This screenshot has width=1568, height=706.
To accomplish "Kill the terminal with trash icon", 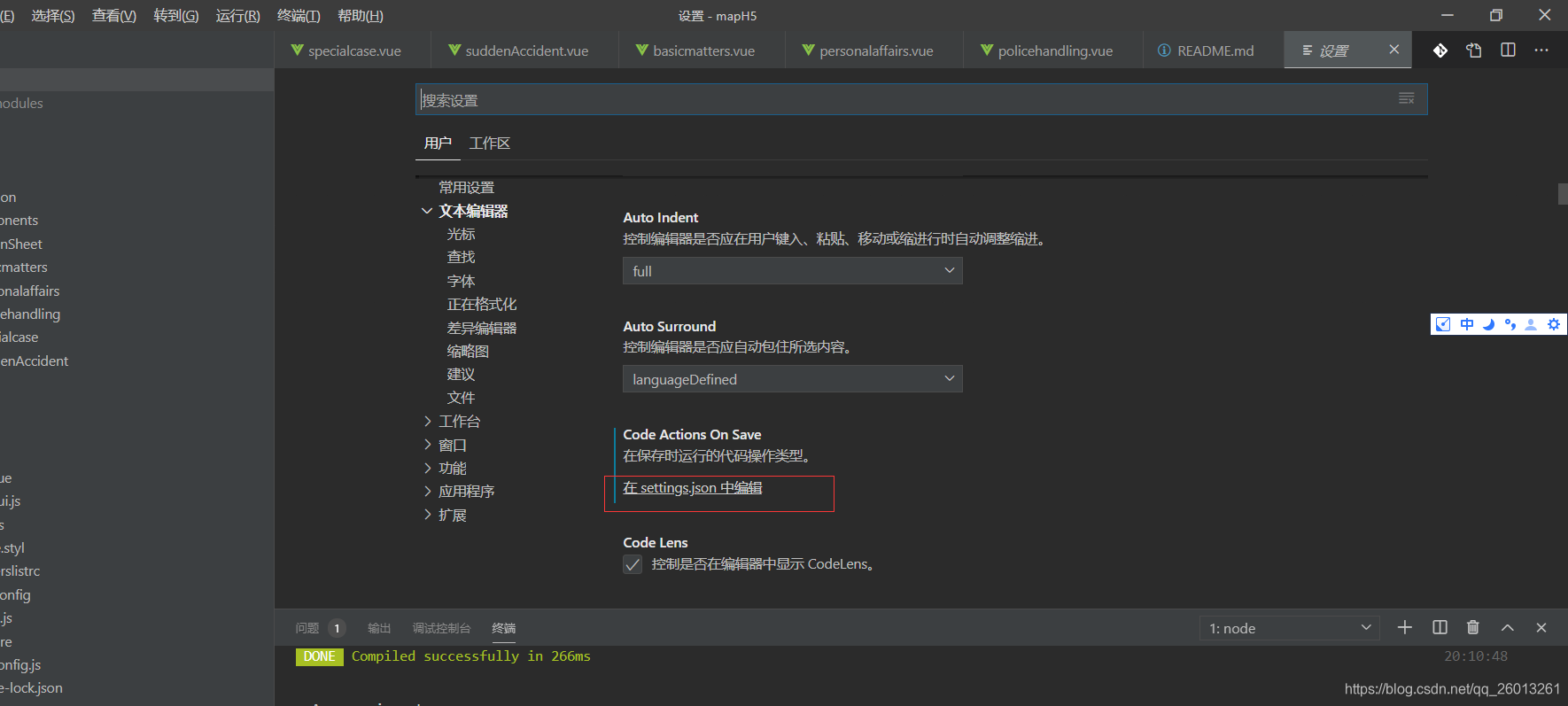I will coord(1473,627).
